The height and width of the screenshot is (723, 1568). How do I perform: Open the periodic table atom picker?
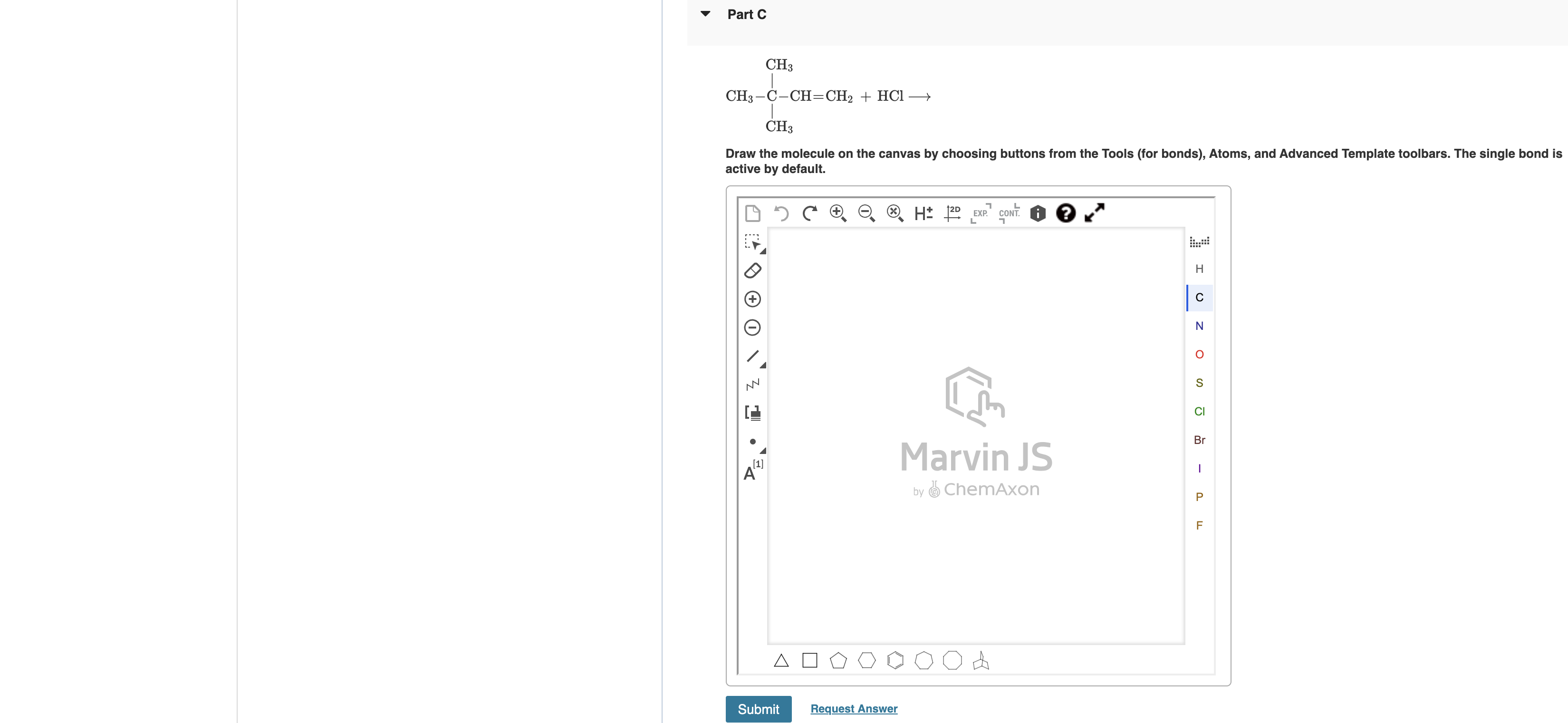(x=1199, y=241)
